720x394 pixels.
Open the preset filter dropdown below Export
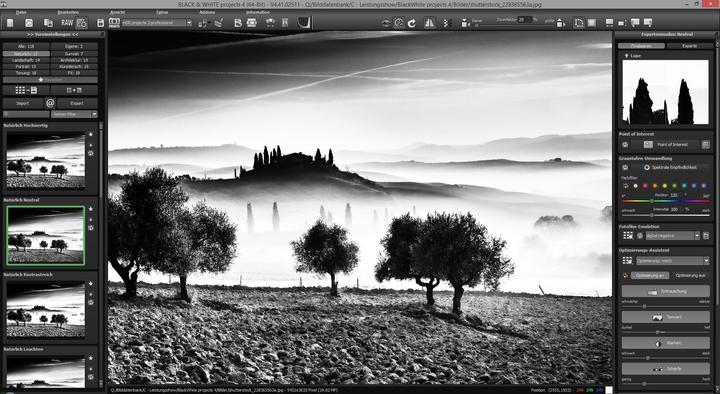coord(74,114)
